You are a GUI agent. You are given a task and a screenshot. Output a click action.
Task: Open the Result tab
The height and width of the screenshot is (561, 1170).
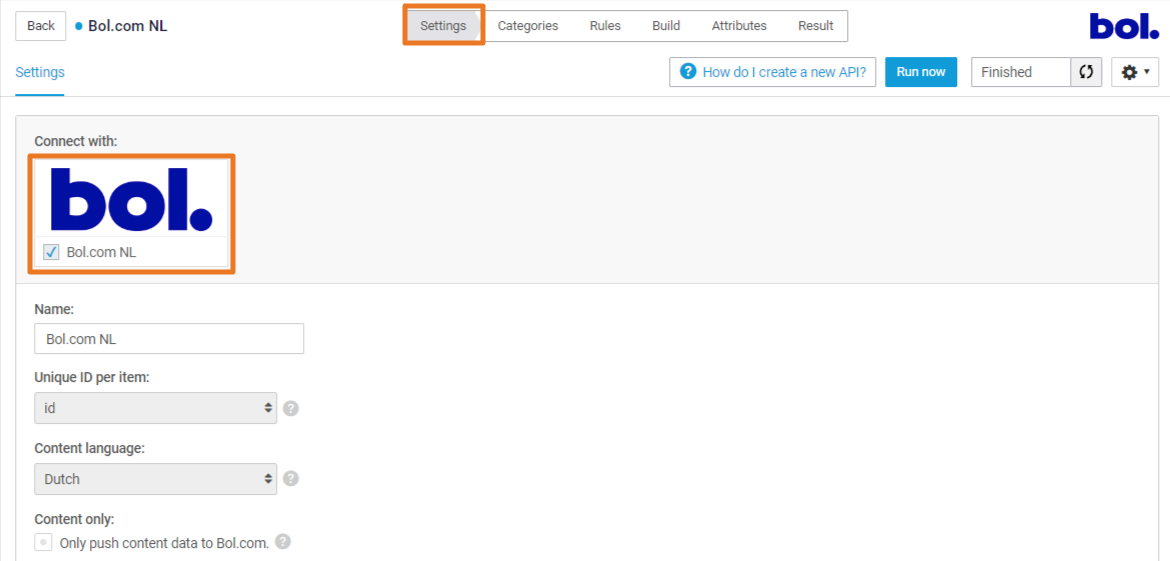(x=816, y=26)
